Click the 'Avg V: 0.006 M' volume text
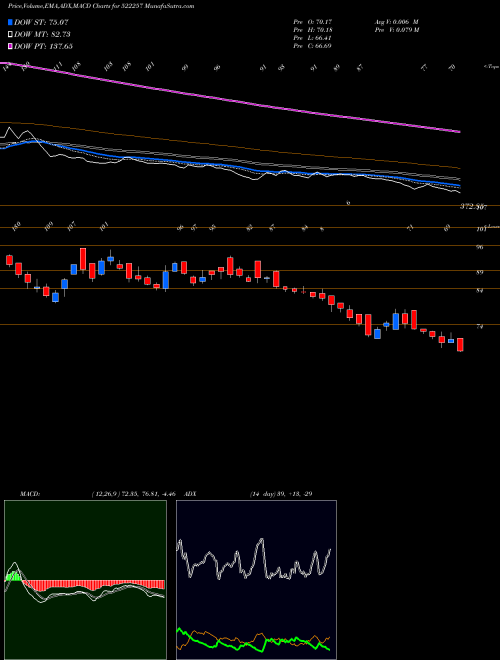Screen dimensions: 500x660 coord(396,22)
